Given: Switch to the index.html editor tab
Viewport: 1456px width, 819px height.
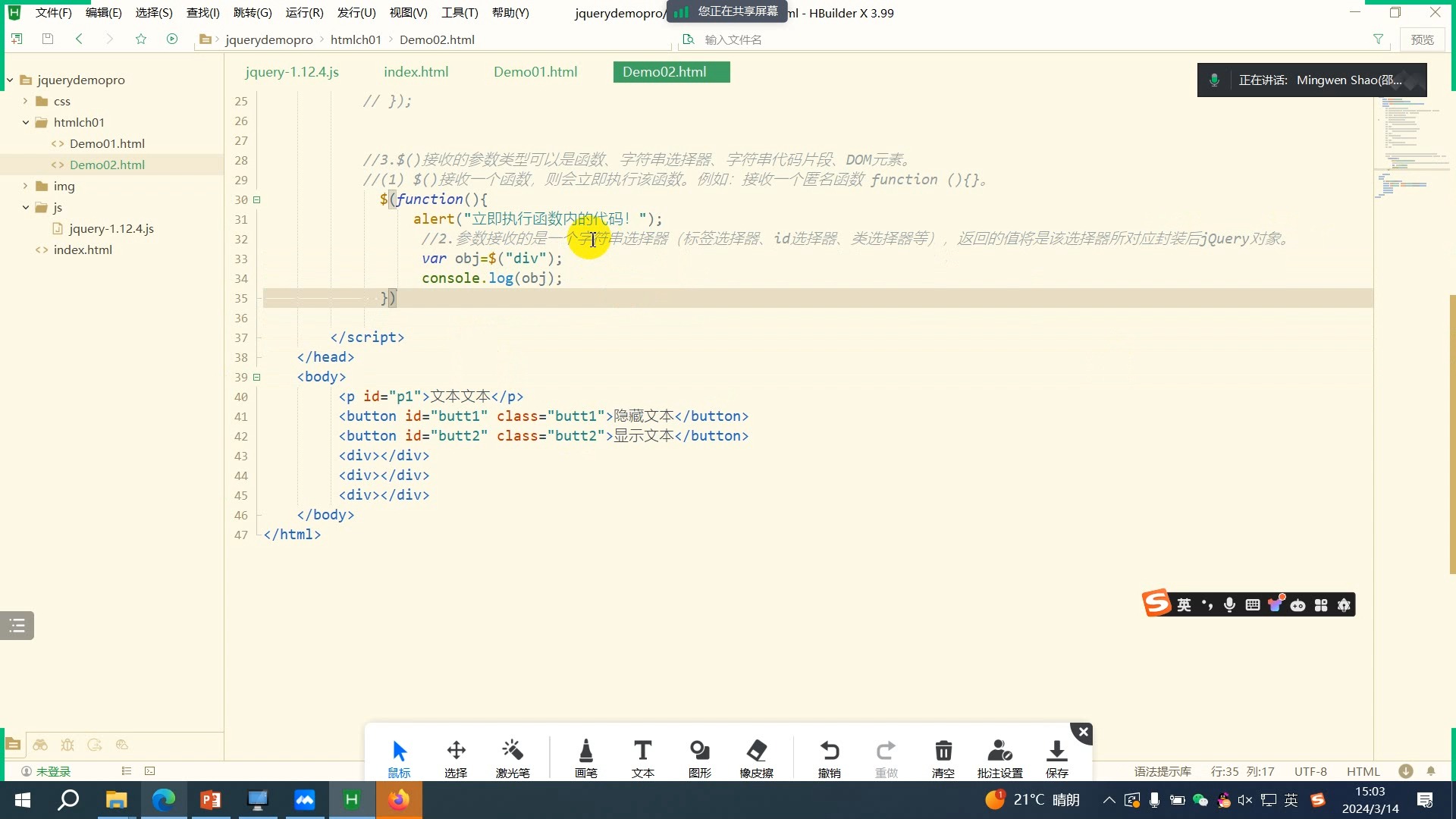Looking at the screenshot, I should (x=416, y=72).
